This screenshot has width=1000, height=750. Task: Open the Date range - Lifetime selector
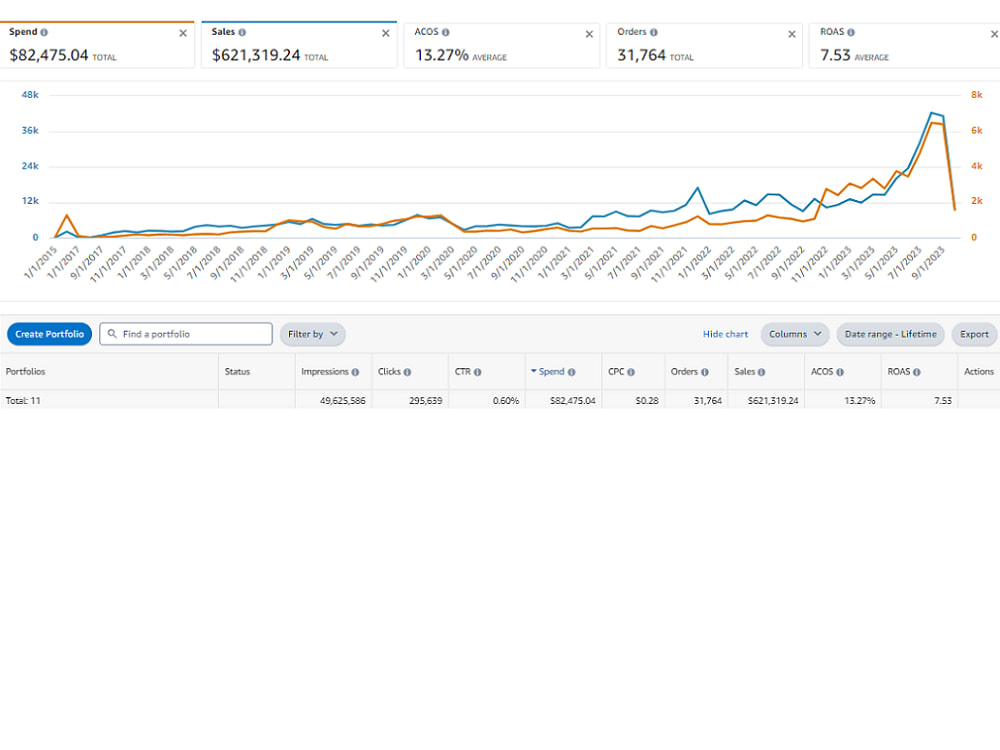tap(890, 334)
